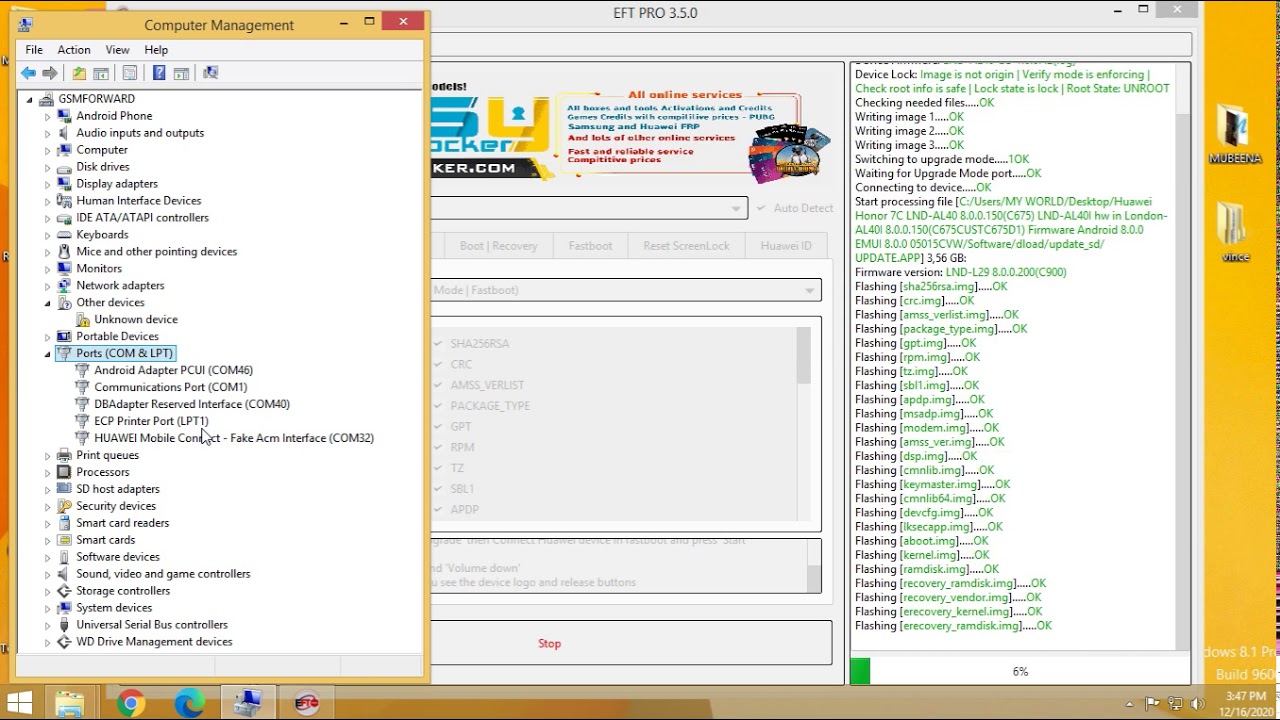1280x720 pixels.
Task: Open the Windows Start button
Action: [x=19, y=703]
